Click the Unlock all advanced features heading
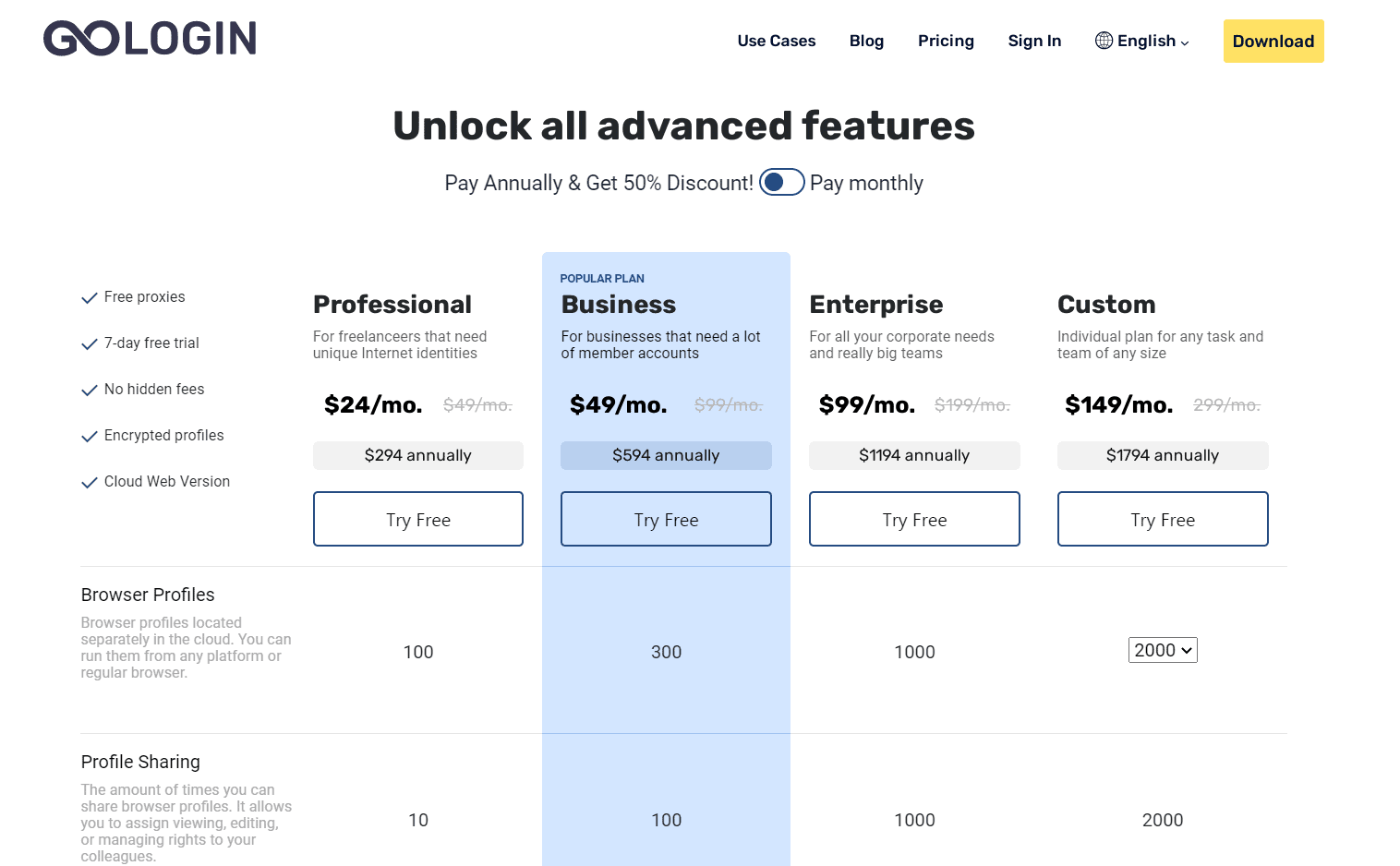The image size is (1400, 866). click(x=683, y=126)
